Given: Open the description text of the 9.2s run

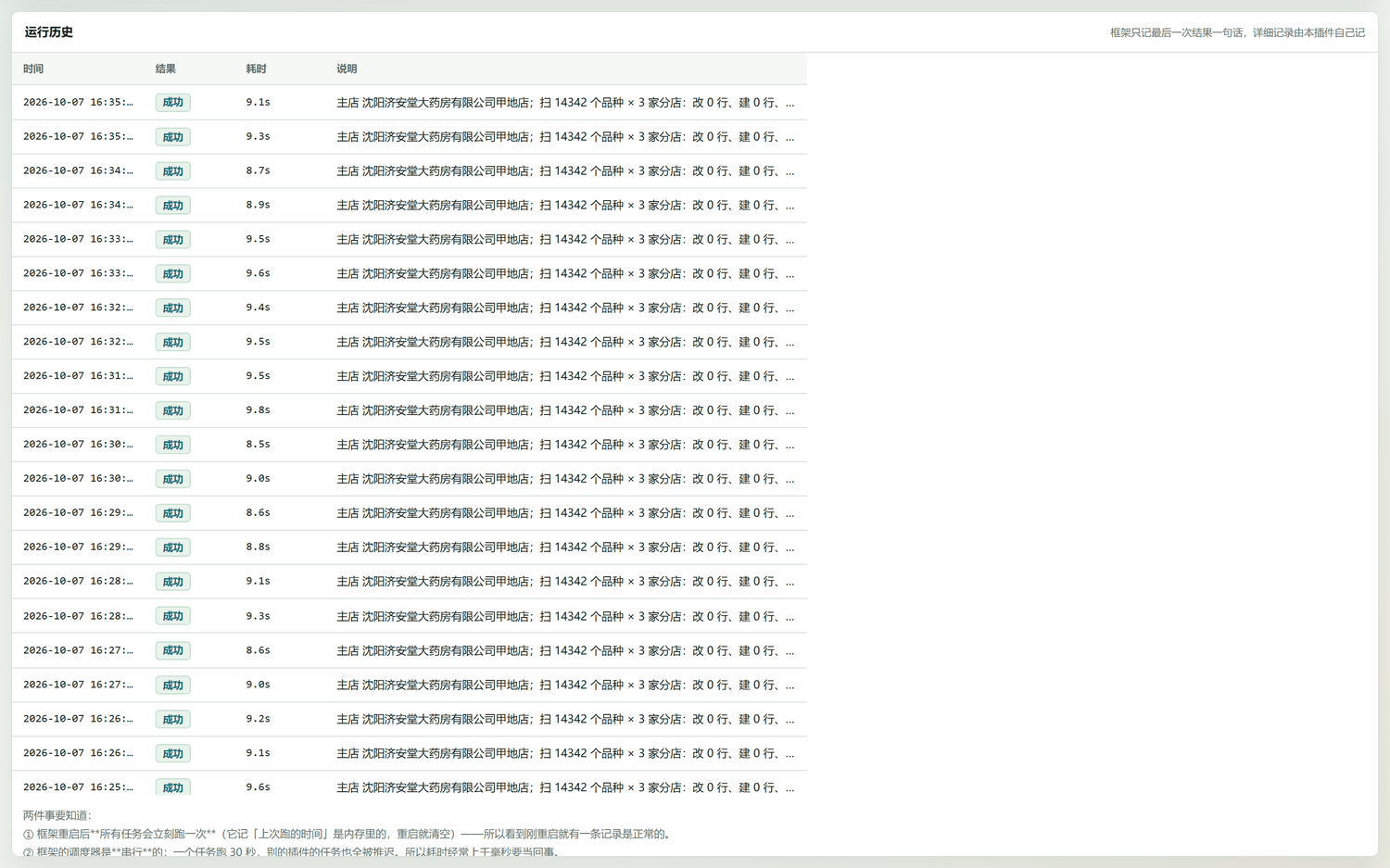Looking at the screenshot, I should 565,719.
